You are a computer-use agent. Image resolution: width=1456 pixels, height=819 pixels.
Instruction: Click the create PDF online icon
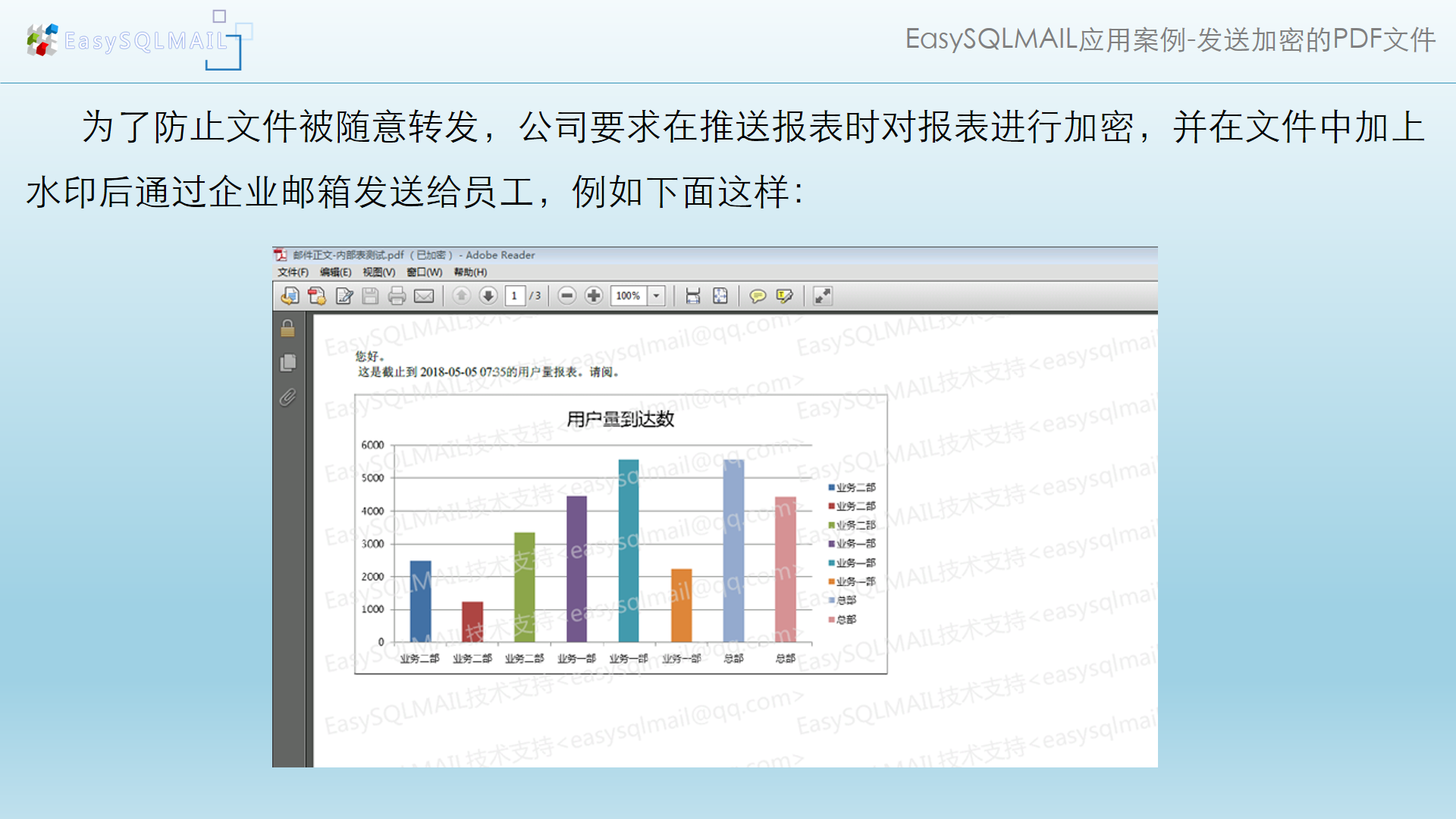pyautogui.click(x=317, y=296)
